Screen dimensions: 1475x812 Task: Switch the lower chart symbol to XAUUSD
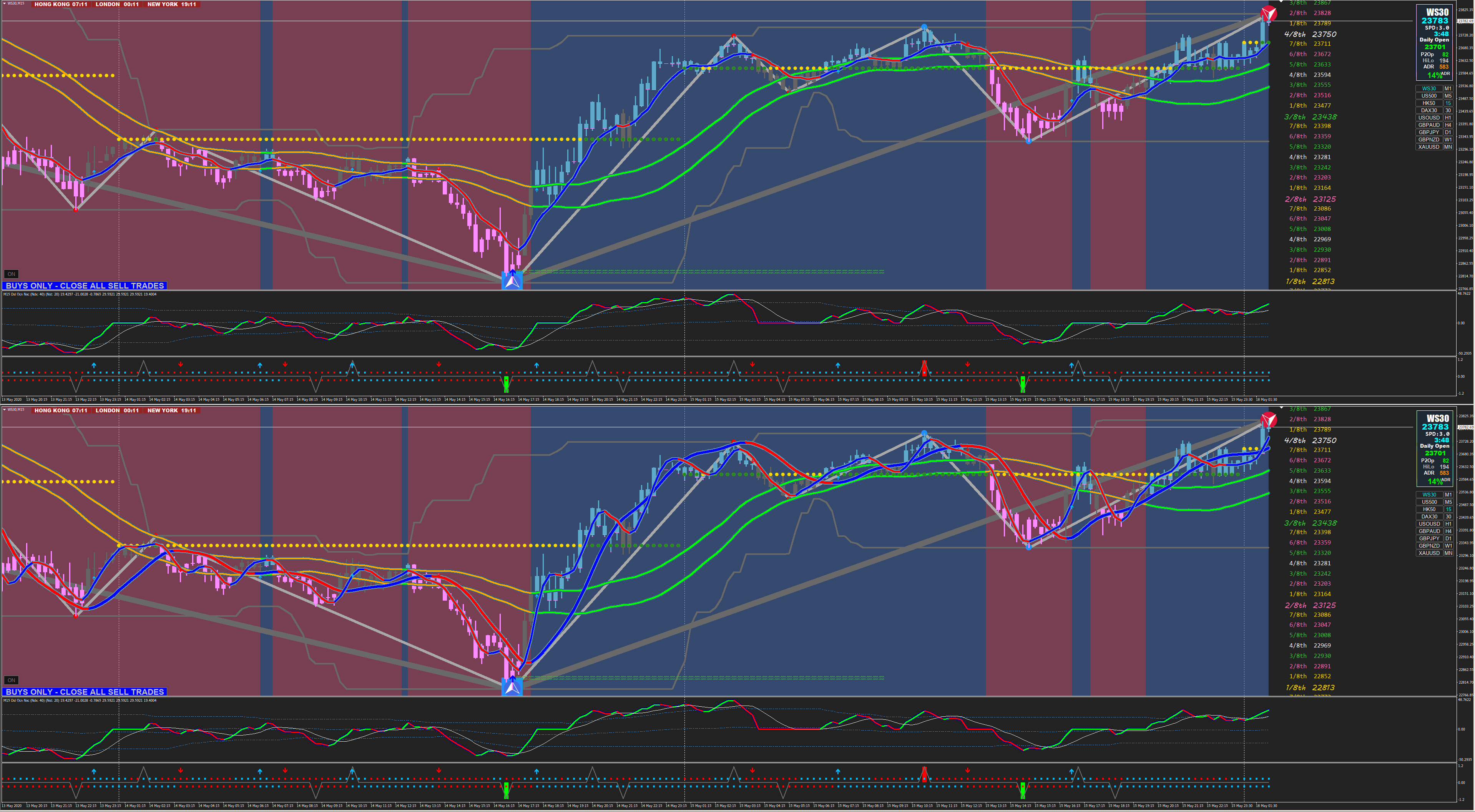(1428, 553)
